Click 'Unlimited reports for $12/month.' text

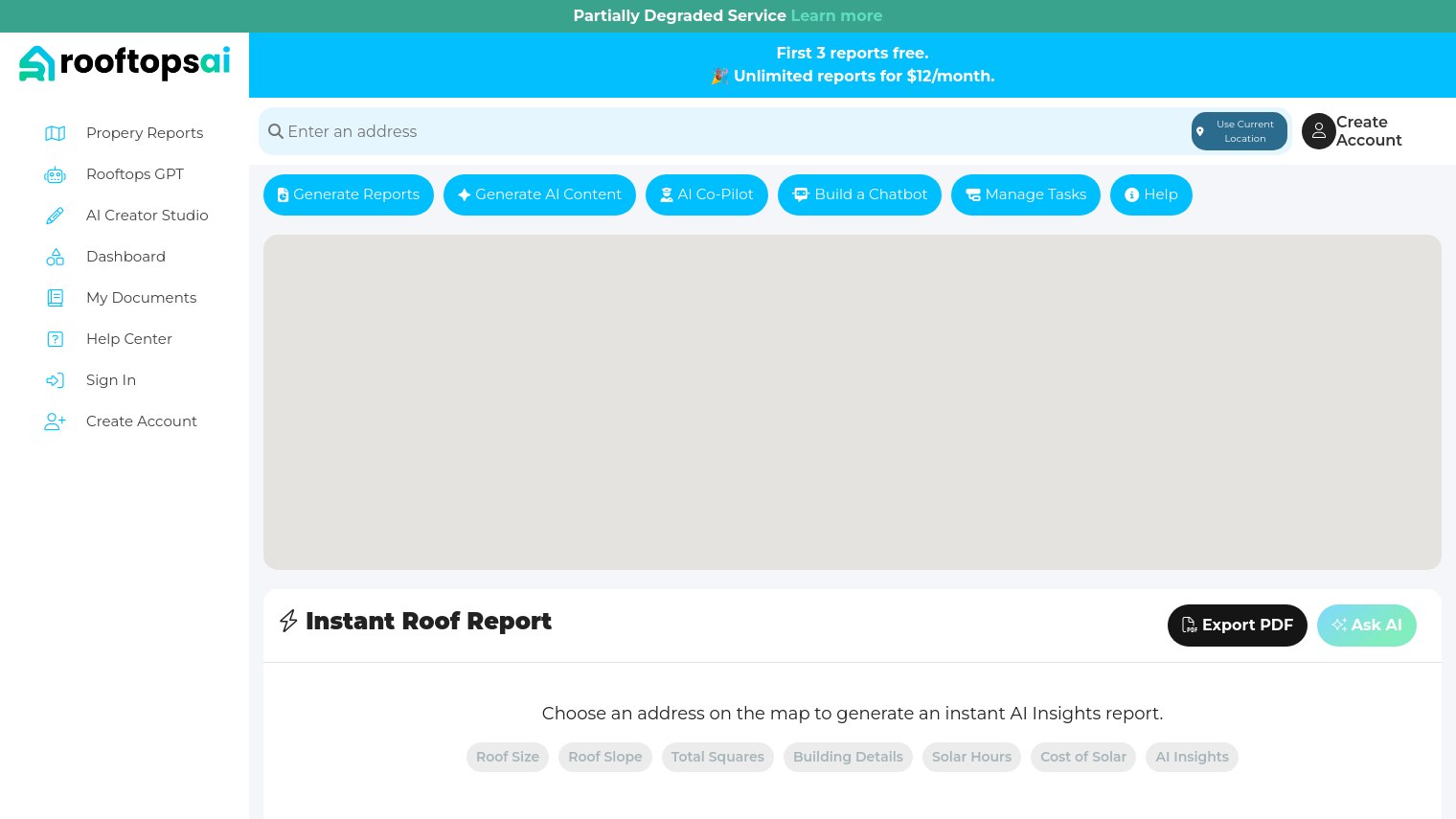[864, 77]
